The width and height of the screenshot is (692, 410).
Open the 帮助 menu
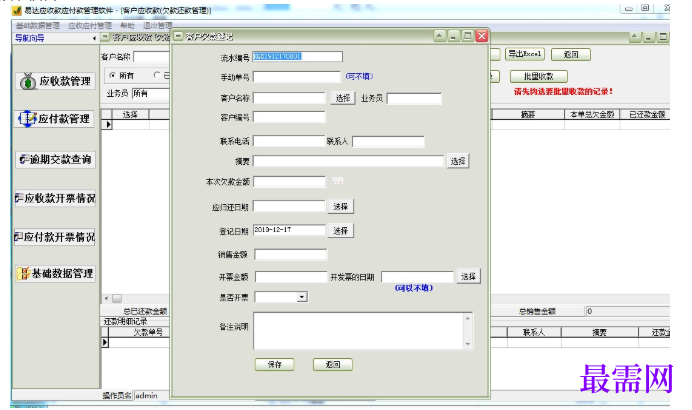[x=127, y=26]
